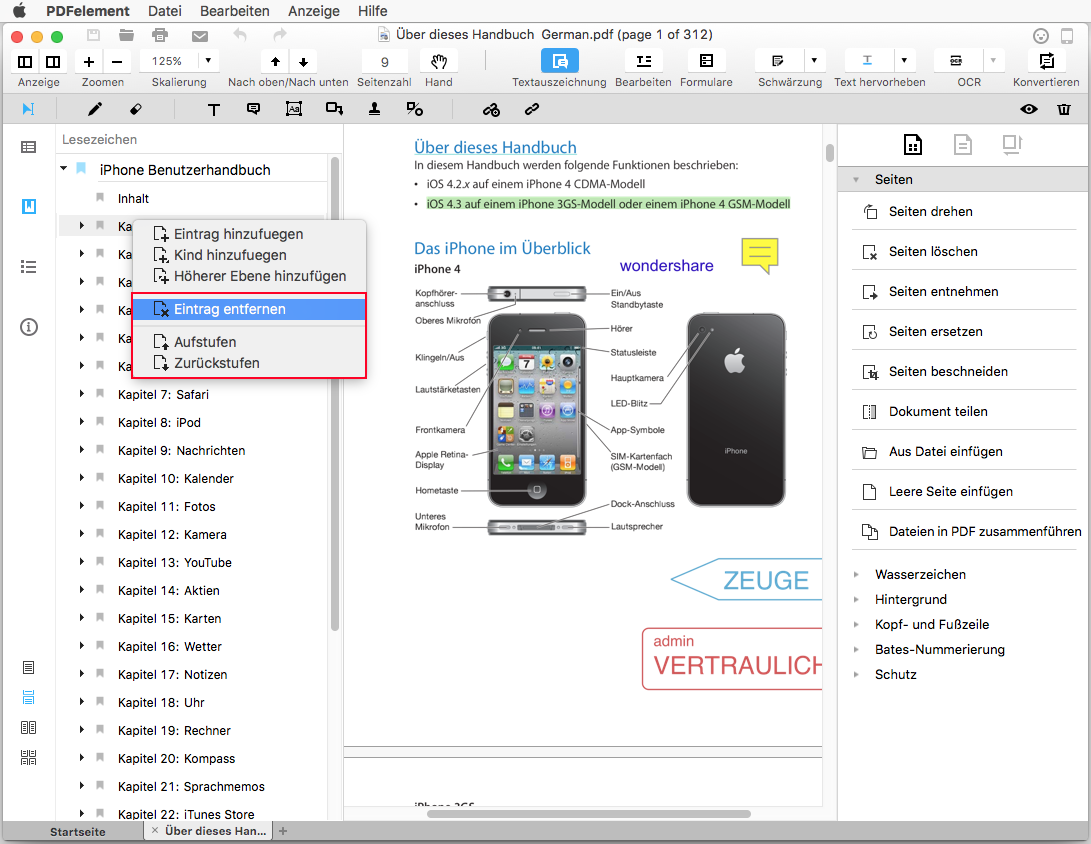Open the stamp tool
The height and width of the screenshot is (844, 1091).
tap(374, 109)
